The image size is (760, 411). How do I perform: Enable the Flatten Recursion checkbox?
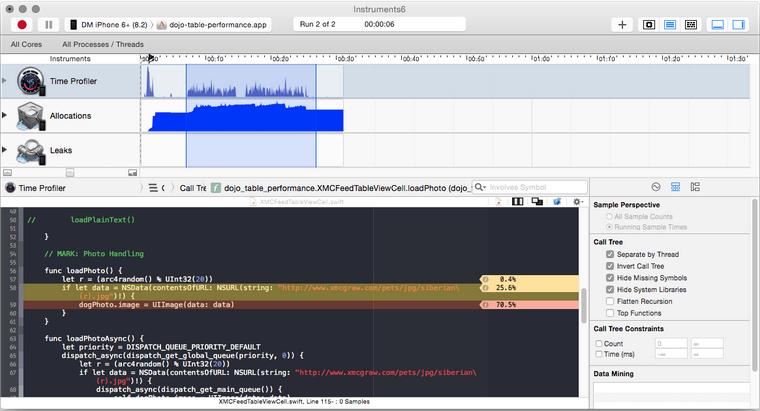click(610, 300)
